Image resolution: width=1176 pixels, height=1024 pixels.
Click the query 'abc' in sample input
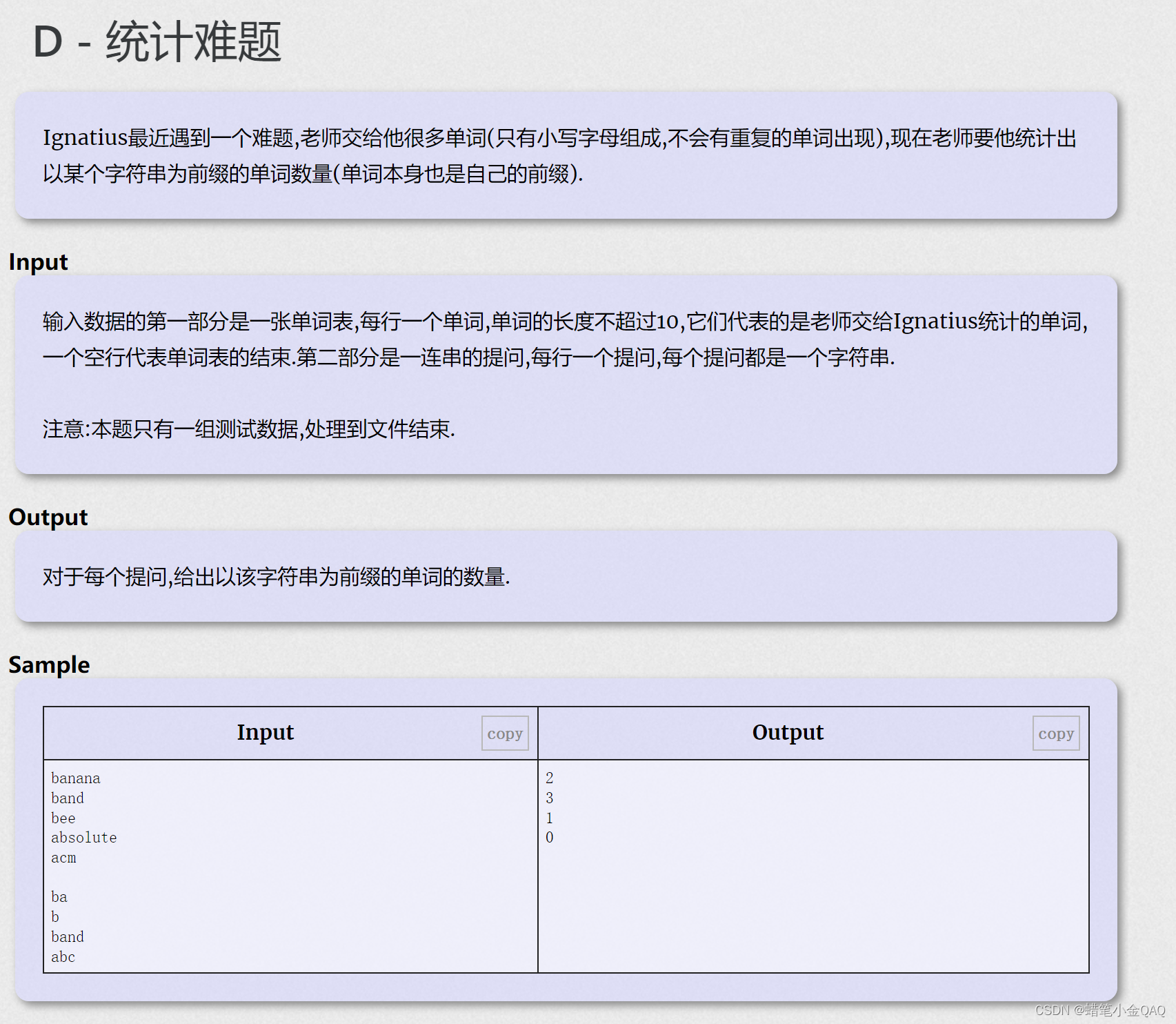click(x=63, y=957)
